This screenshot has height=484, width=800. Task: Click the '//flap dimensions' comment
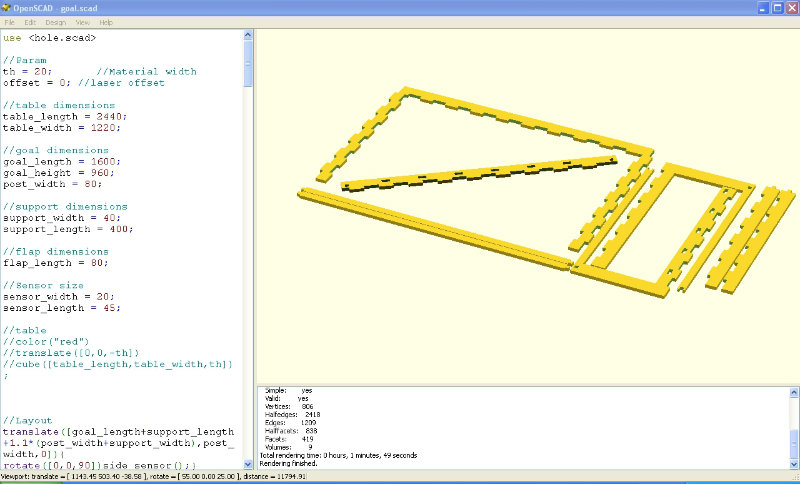pyautogui.click(x=56, y=251)
